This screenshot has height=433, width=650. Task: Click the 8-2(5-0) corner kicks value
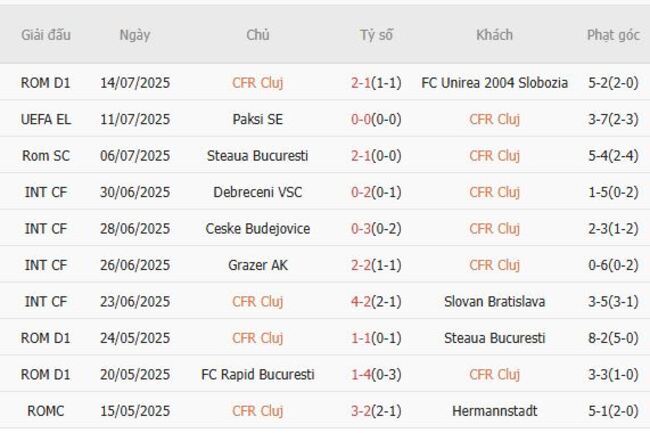point(613,338)
